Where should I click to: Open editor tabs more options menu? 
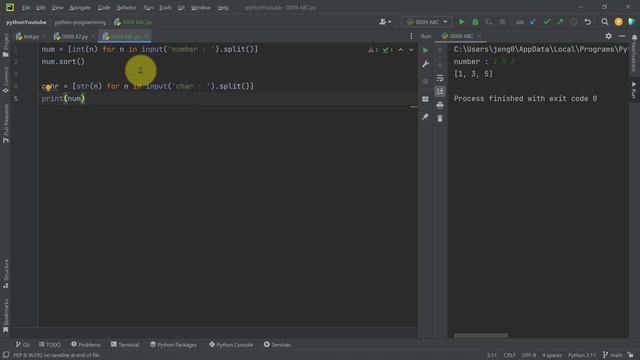coord(411,36)
